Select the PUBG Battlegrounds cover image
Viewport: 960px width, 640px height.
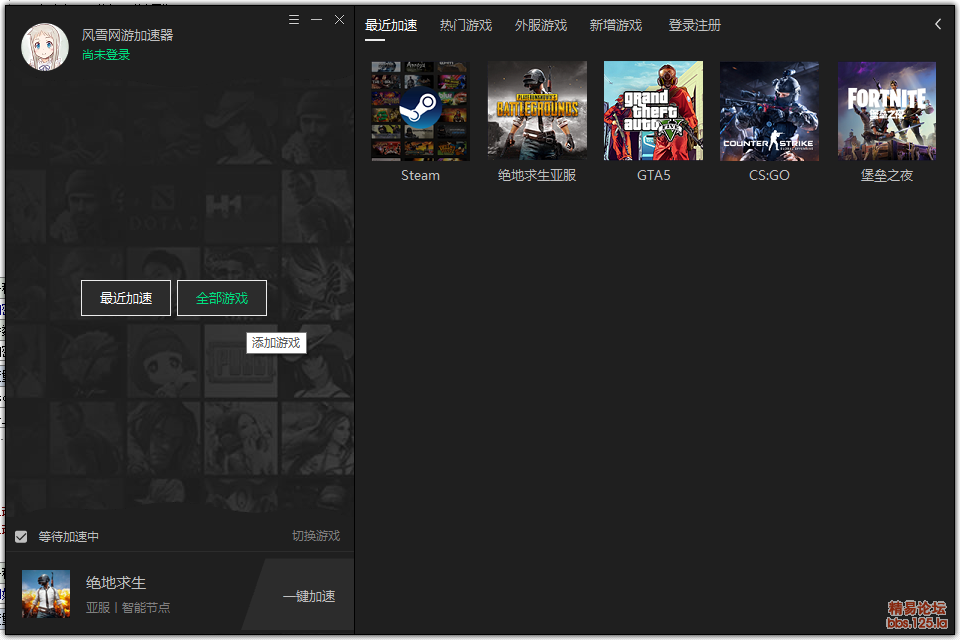tap(537, 110)
